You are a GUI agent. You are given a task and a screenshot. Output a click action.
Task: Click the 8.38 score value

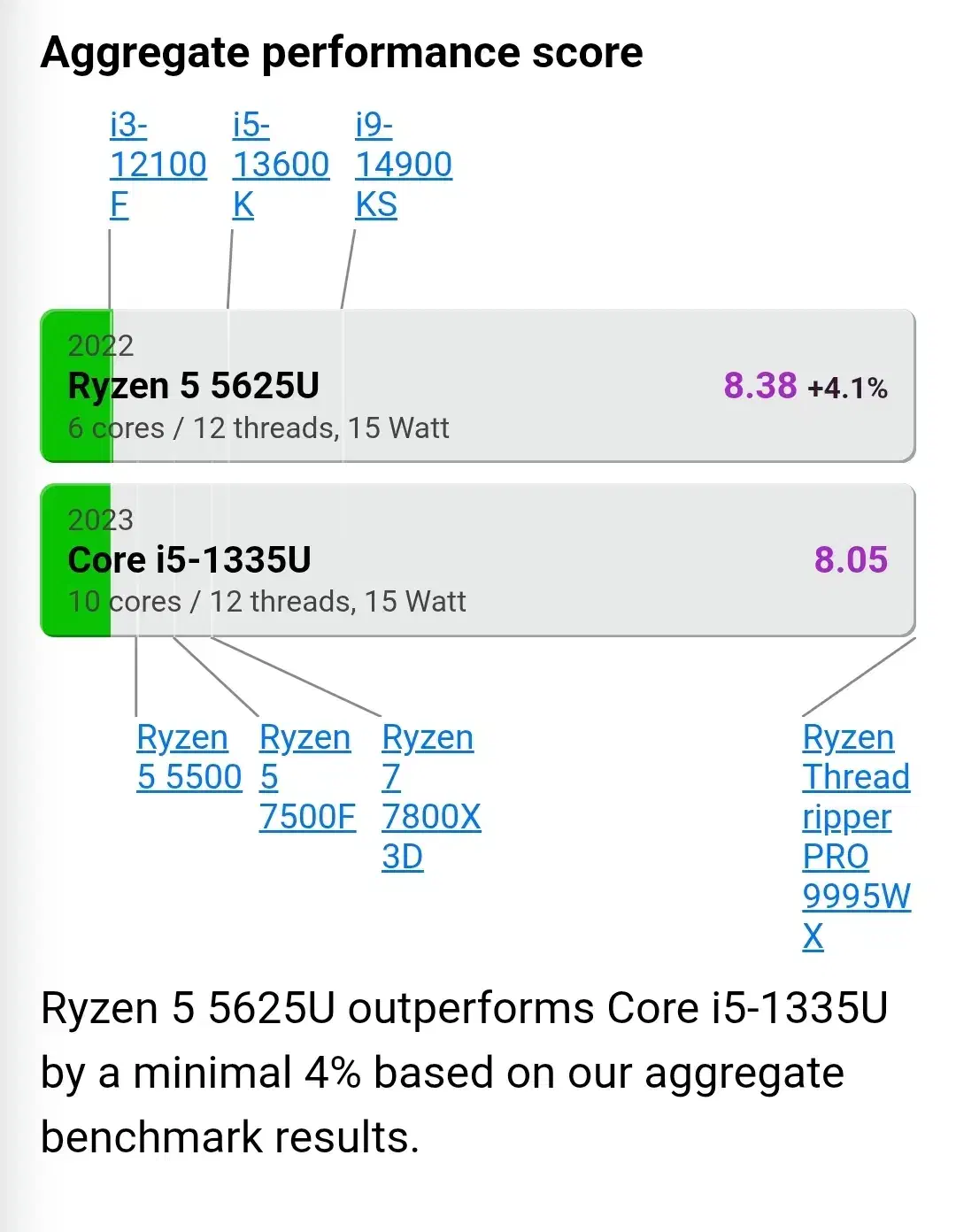point(759,386)
